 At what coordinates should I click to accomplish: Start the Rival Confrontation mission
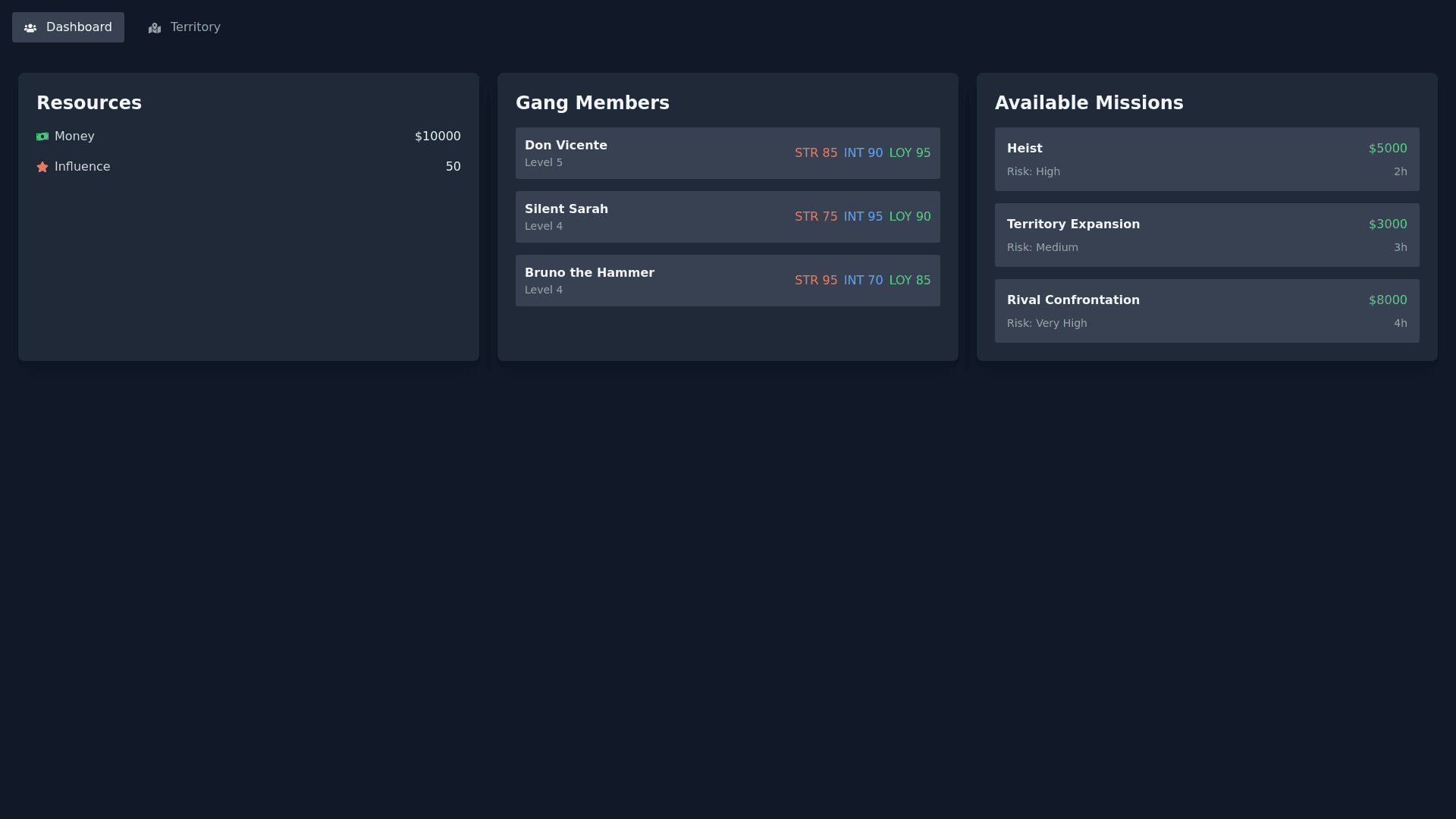click(1207, 311)
